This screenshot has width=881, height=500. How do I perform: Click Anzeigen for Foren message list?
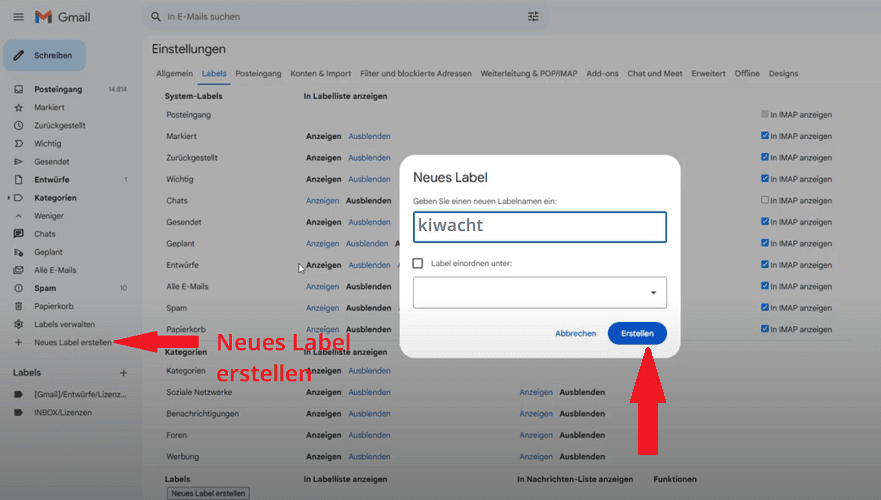tap(536, 435)
